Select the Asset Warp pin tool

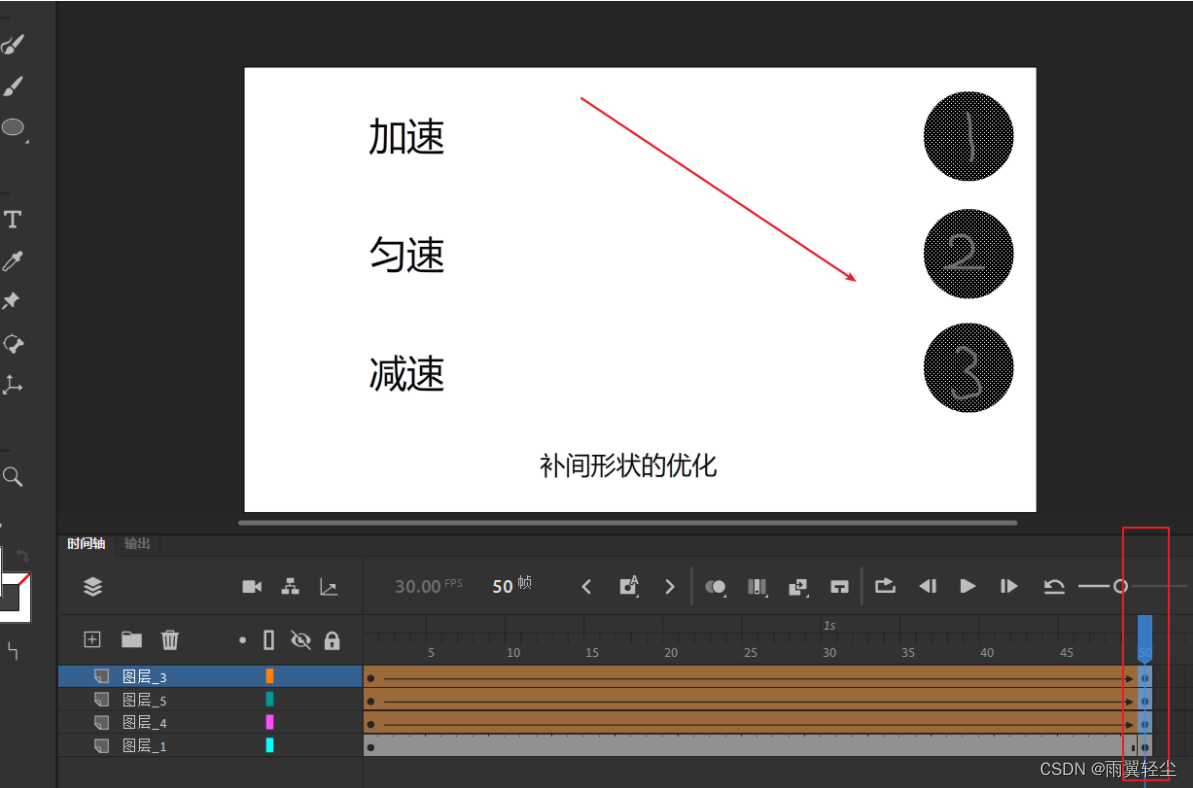11,301
